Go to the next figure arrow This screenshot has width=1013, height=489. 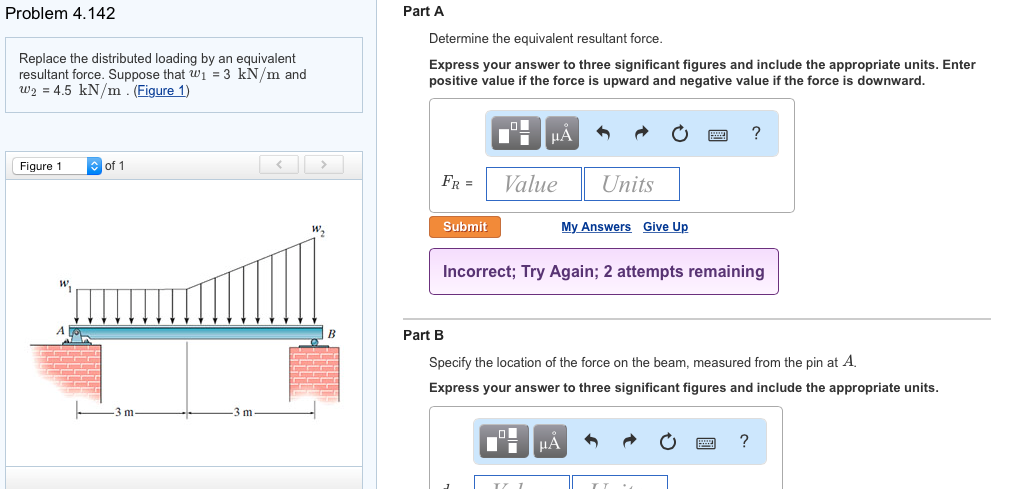322,165
